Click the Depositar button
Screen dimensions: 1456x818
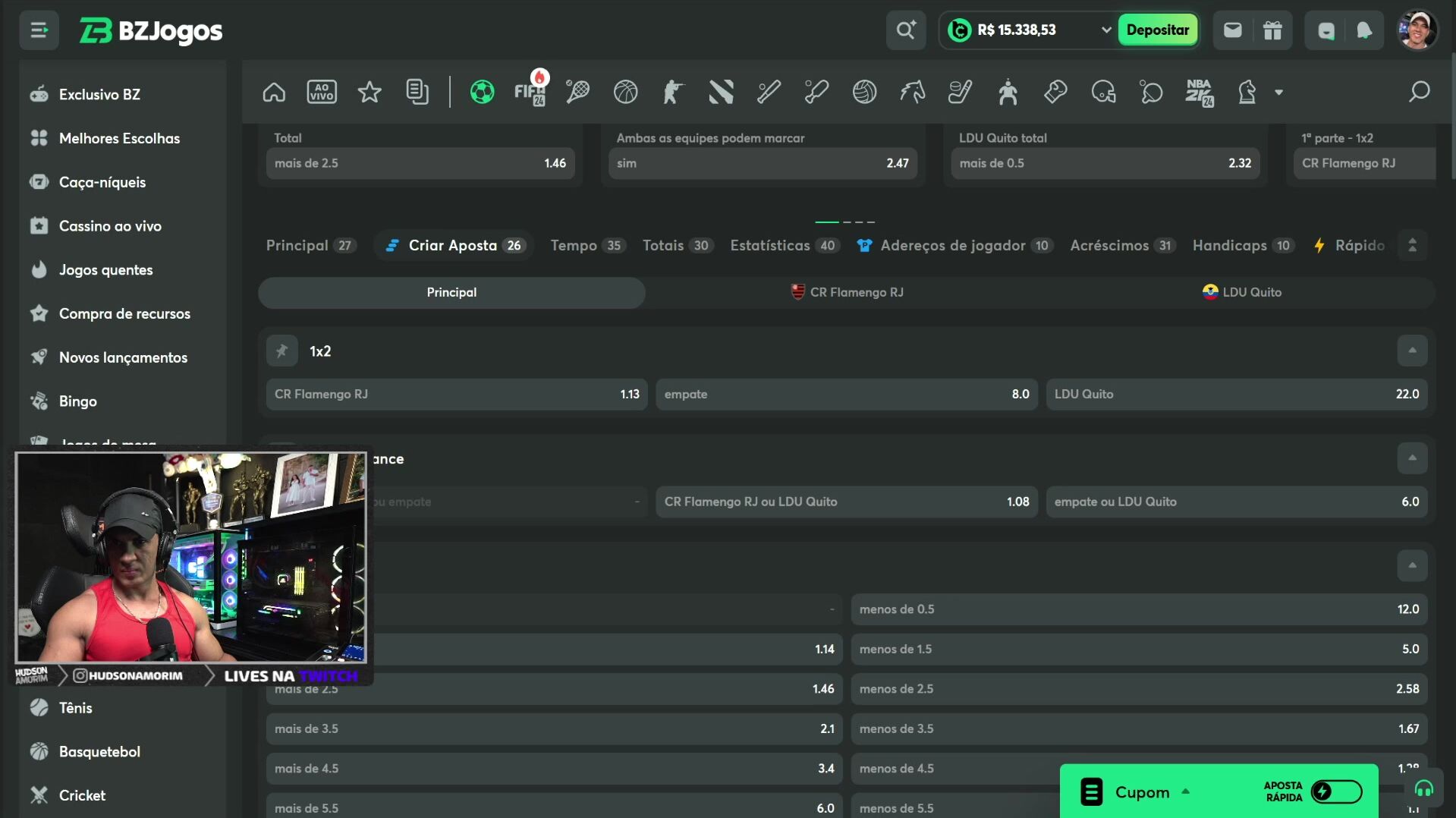pos(1157,30)
